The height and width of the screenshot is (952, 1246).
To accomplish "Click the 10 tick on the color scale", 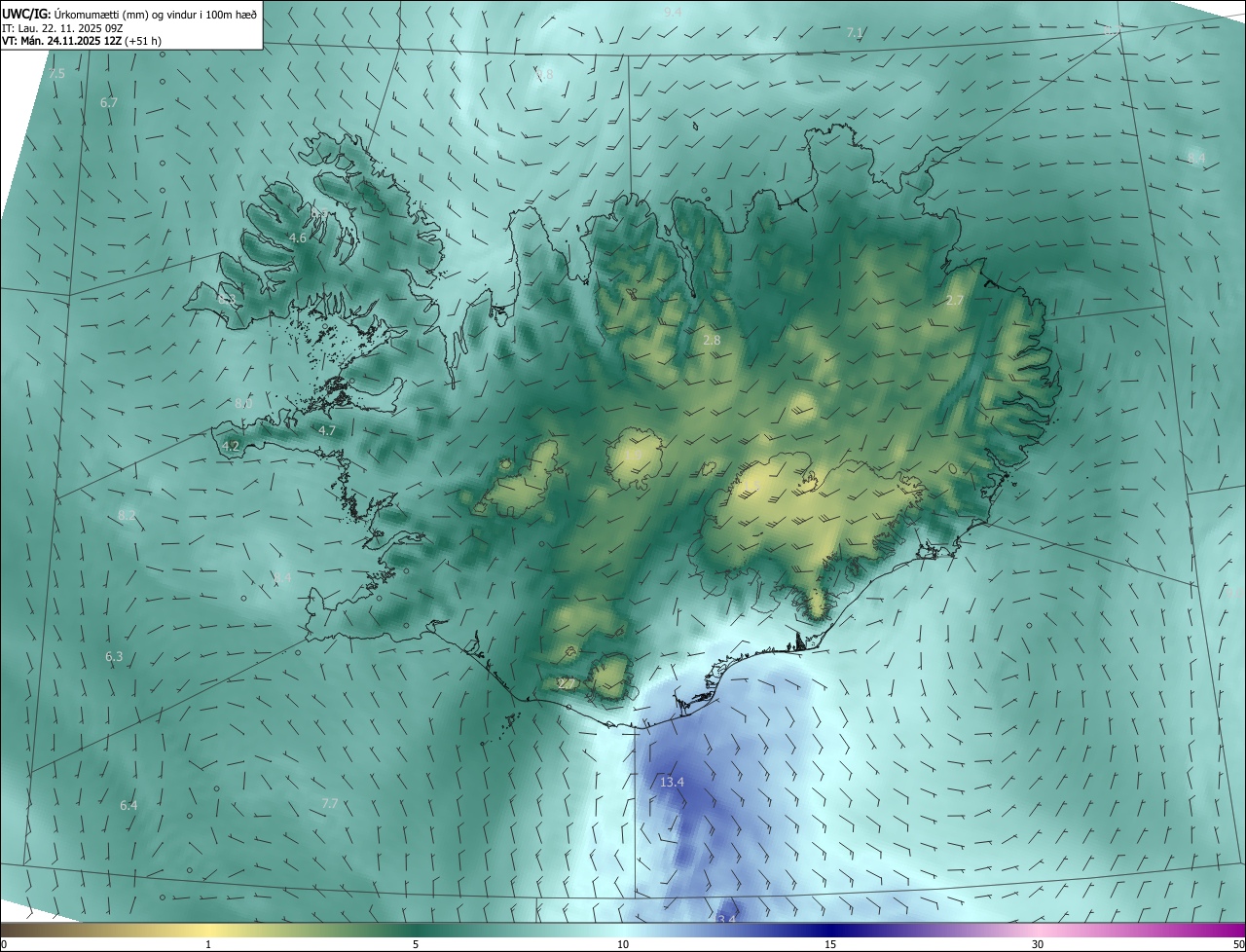I will [x=623, y=945].
